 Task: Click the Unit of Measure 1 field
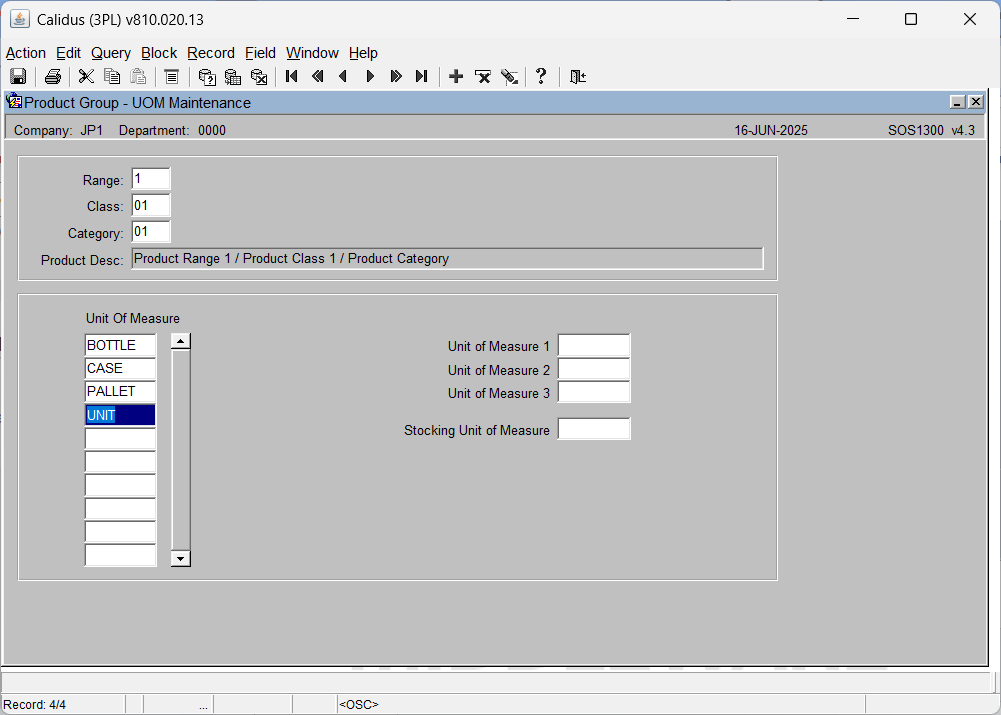coord(594,345)
